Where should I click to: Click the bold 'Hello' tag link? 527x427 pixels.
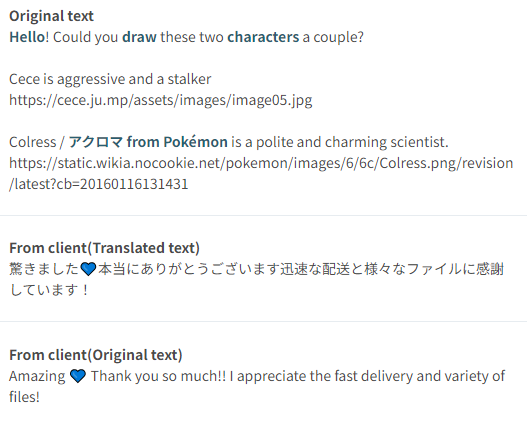[27, 37]
